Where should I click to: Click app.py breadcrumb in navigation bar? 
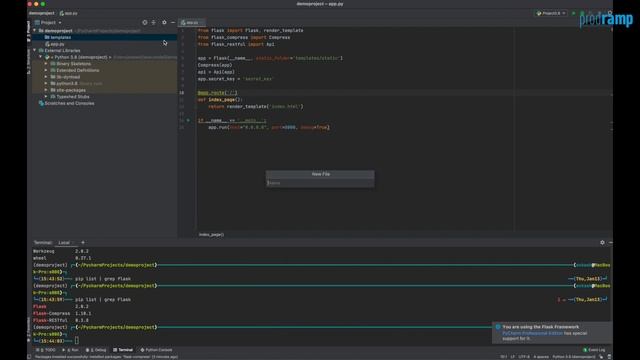pos(69,13)
